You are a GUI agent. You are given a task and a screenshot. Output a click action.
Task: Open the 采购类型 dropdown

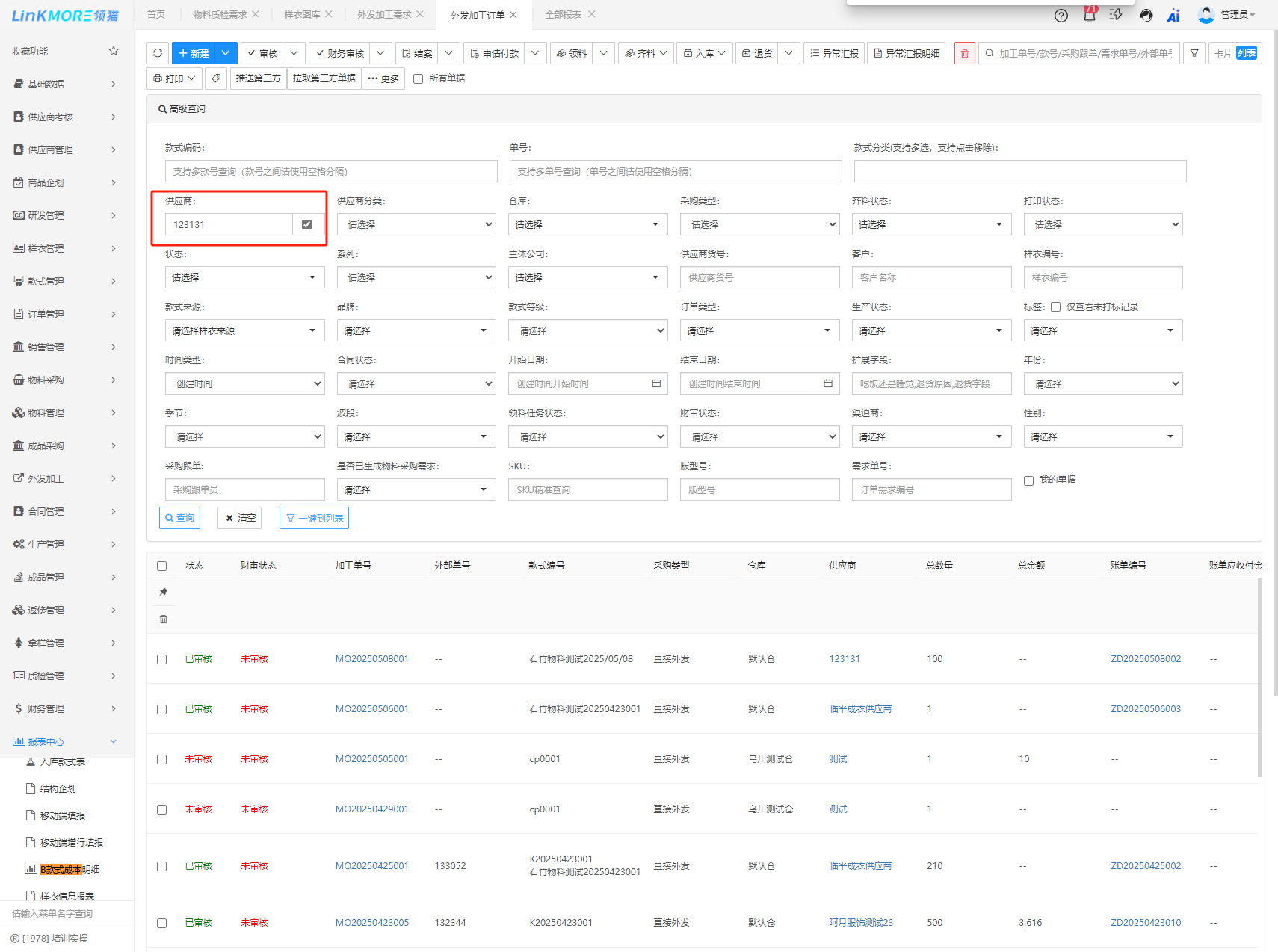click(x=759, y=224)
